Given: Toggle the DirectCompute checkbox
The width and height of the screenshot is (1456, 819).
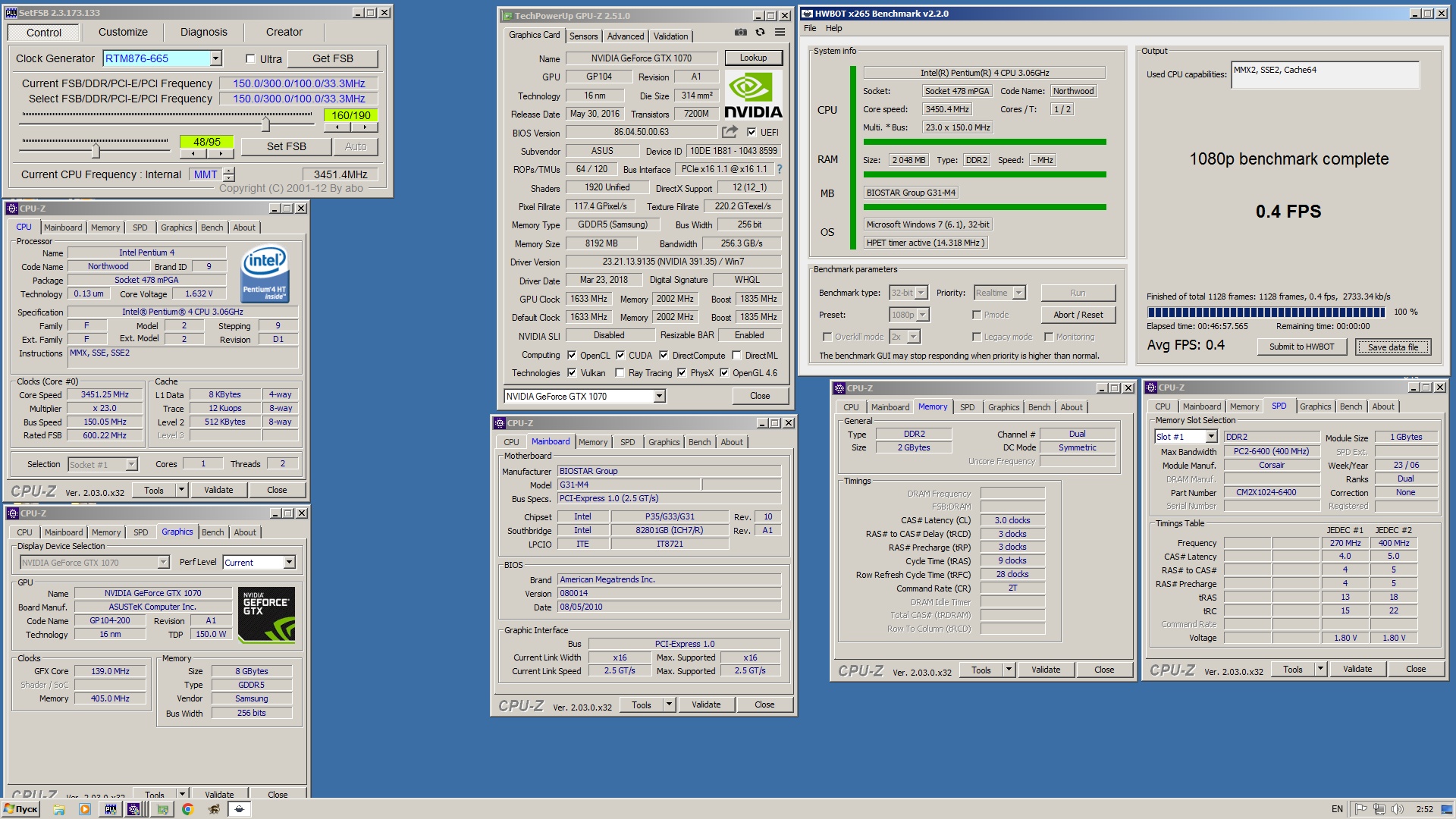Looking at the screenshot, I should click(664, 355).
